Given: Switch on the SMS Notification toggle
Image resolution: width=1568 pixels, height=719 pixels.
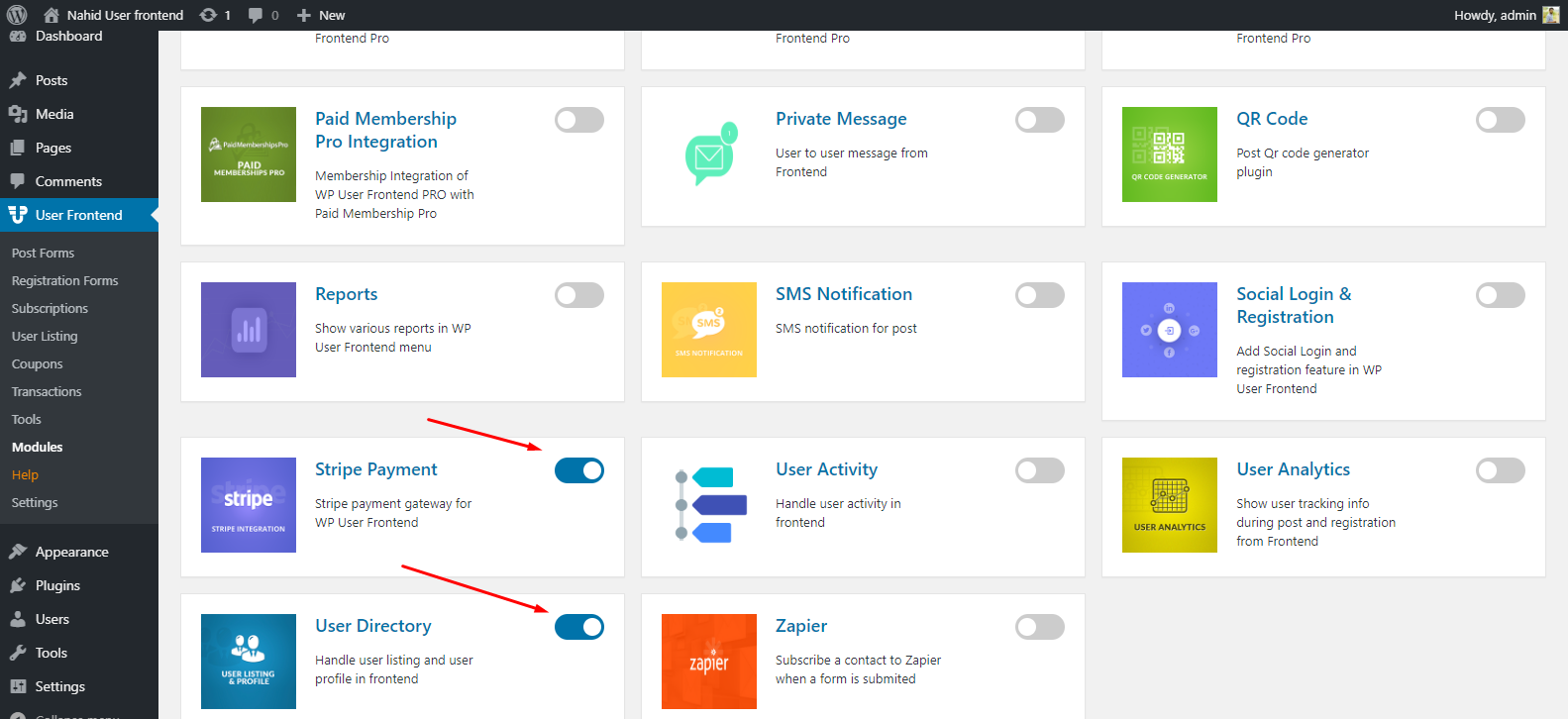Looking at the screenshot, I should (1040, 295).
